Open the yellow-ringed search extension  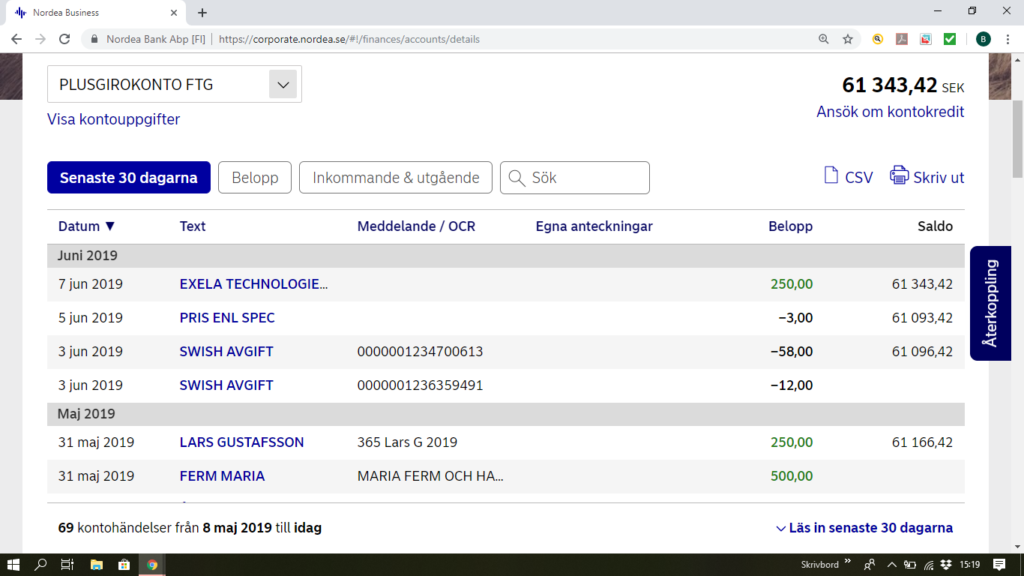878,39
